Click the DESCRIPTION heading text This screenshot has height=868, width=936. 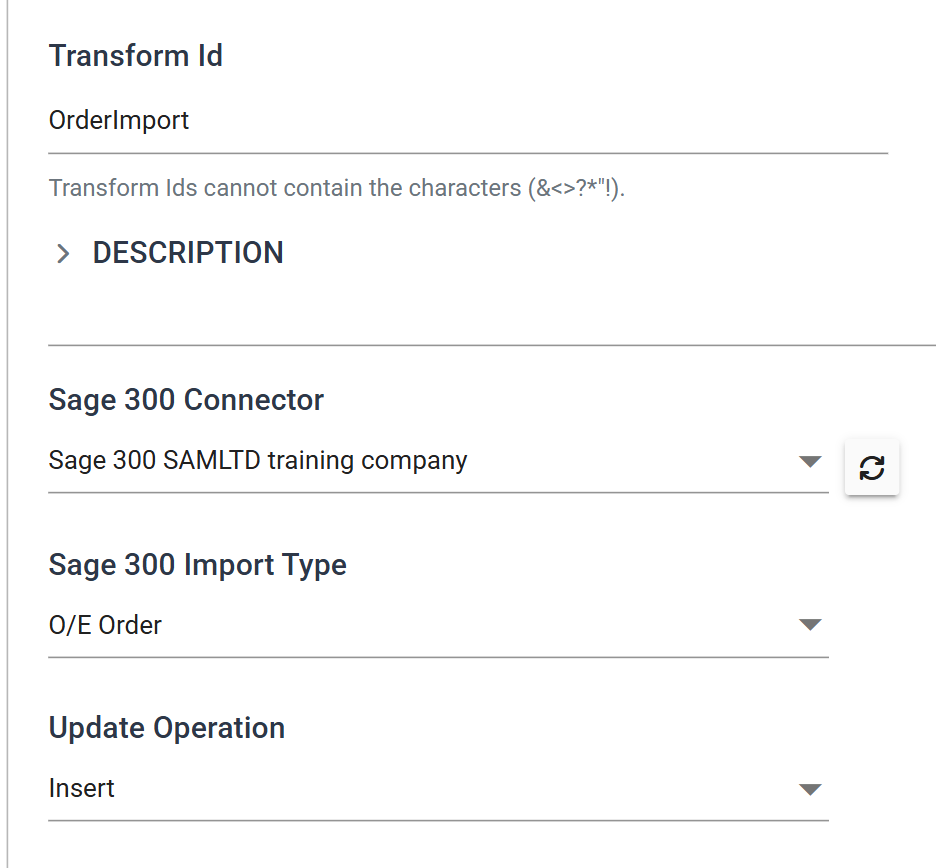(188, 253)
